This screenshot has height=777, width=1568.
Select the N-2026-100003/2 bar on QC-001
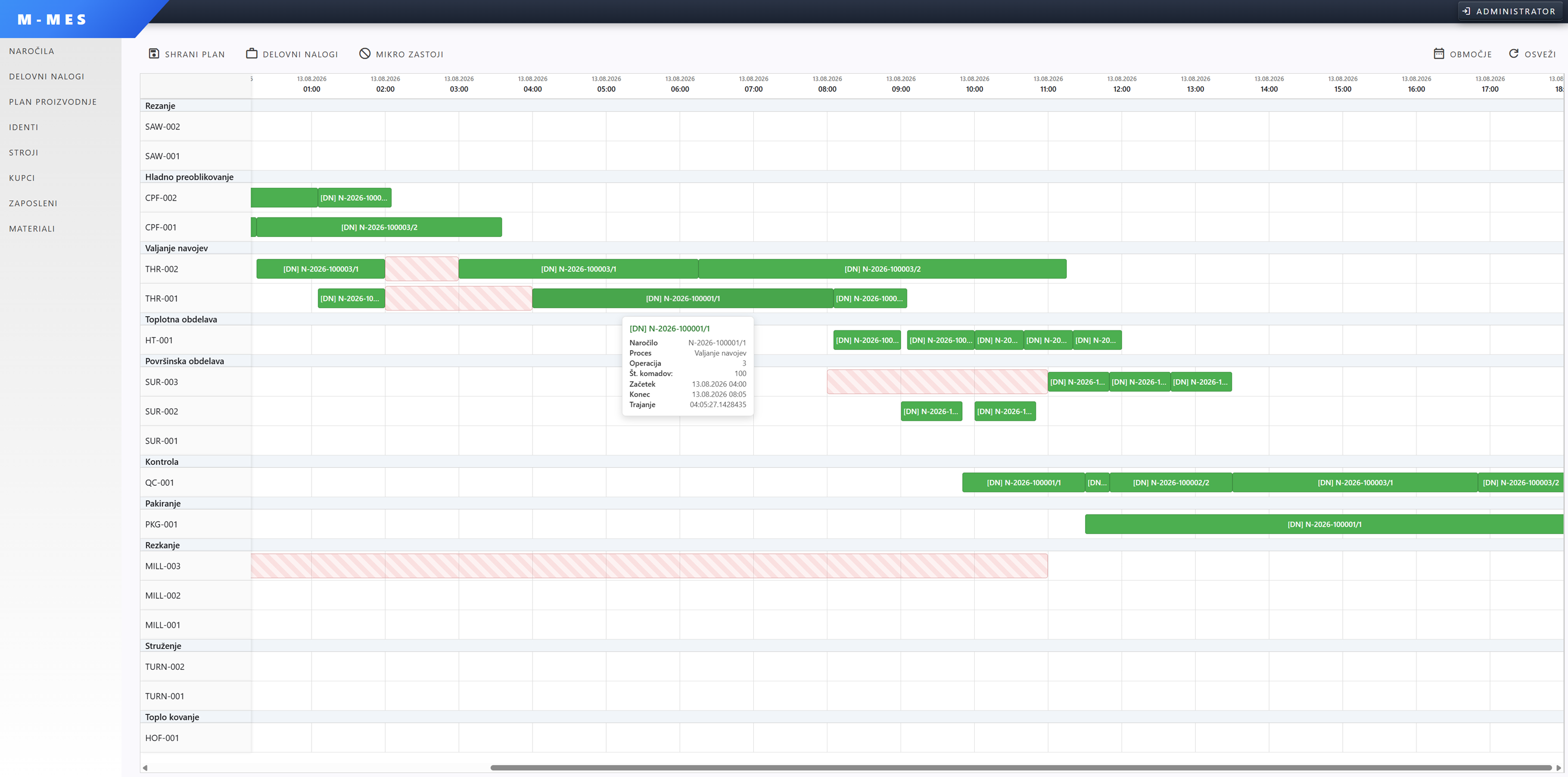point(1520,483)
